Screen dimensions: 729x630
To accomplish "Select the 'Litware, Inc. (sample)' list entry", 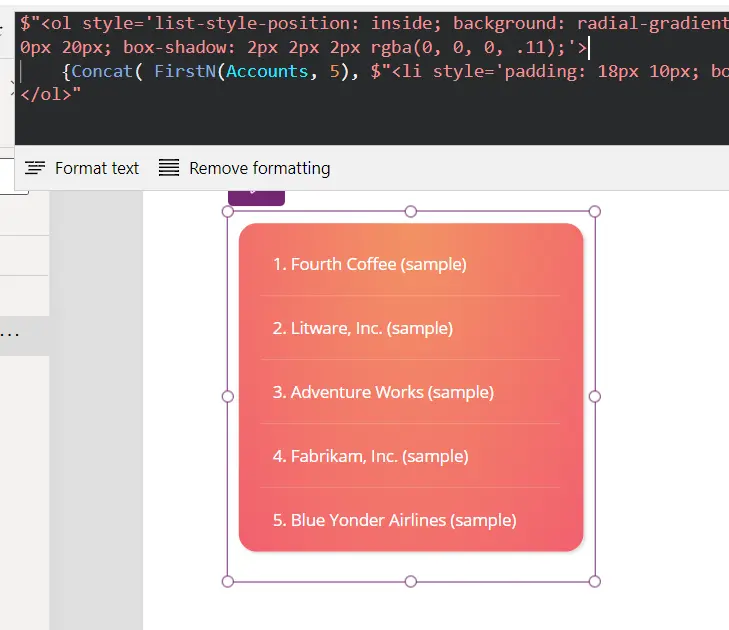I will (x=363, y=328).
